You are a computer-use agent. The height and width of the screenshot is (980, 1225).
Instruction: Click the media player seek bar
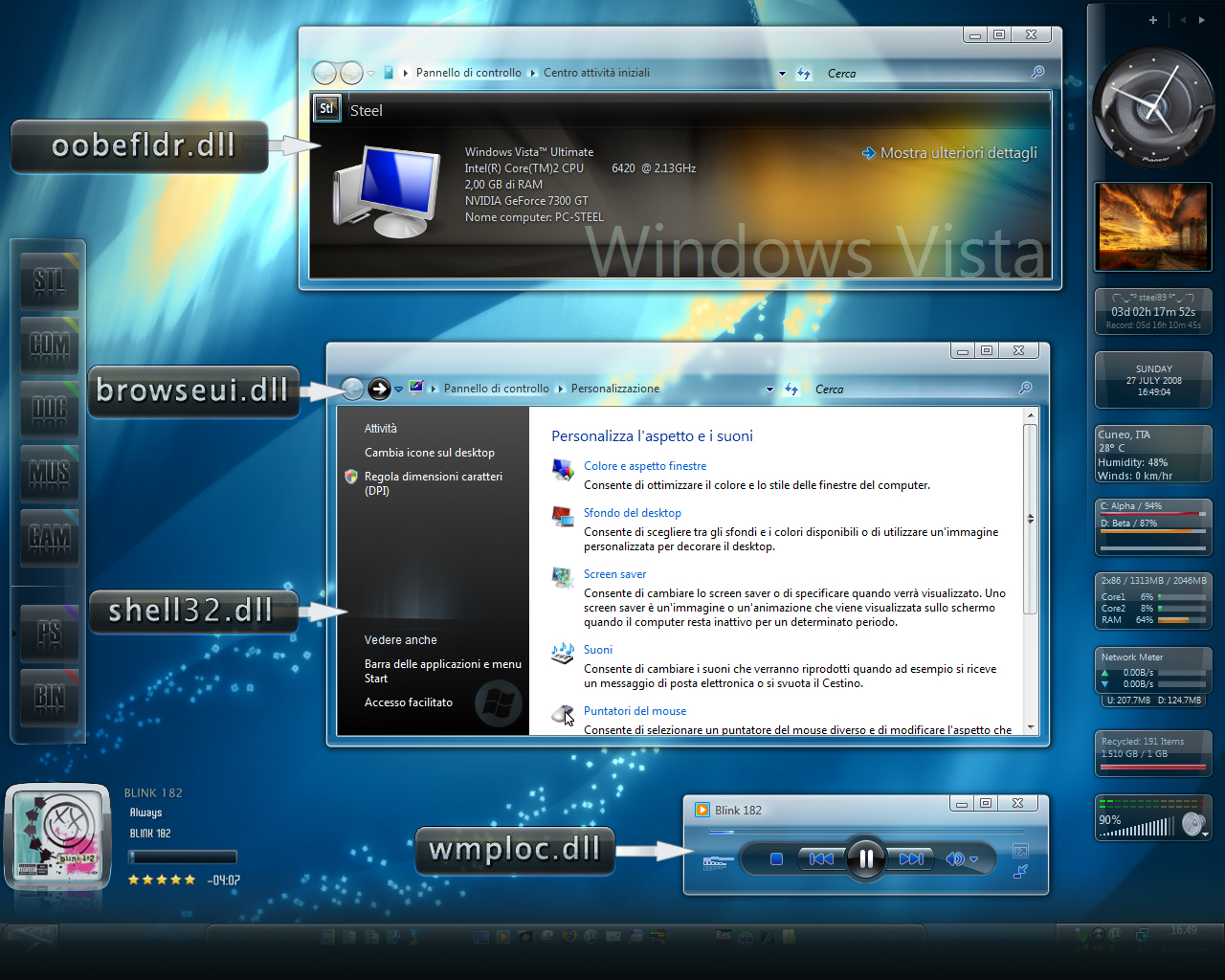tap(866, 833)
